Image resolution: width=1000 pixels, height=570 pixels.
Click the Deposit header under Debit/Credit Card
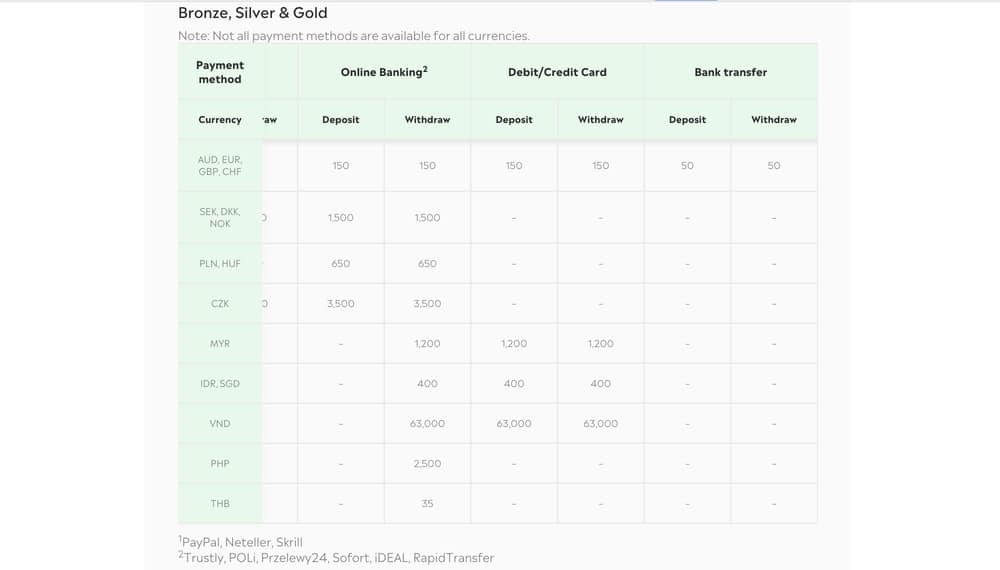tap(514, 119)
